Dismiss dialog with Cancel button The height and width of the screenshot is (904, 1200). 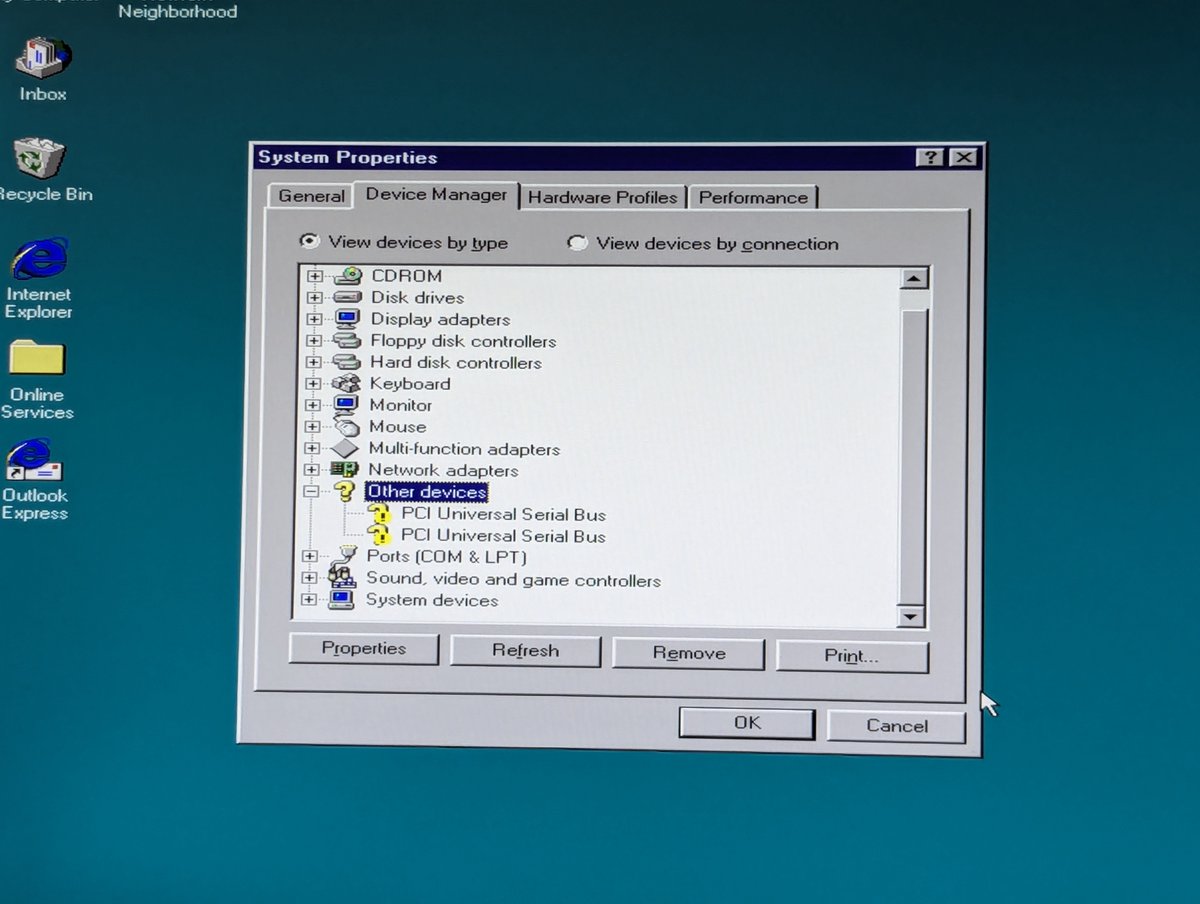pos(897,726)
